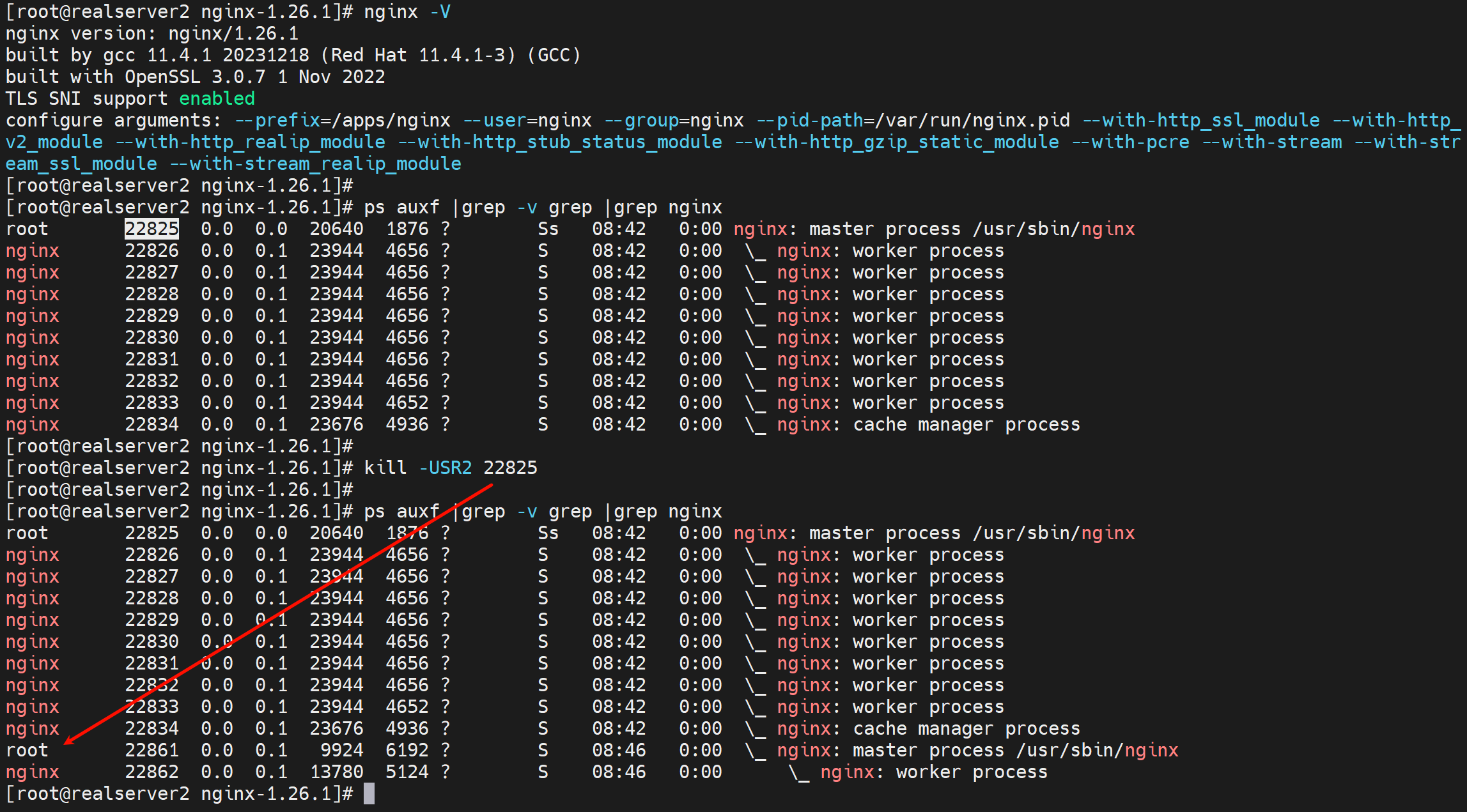Click the 'nginx -V' command text

tap(407, 12)
